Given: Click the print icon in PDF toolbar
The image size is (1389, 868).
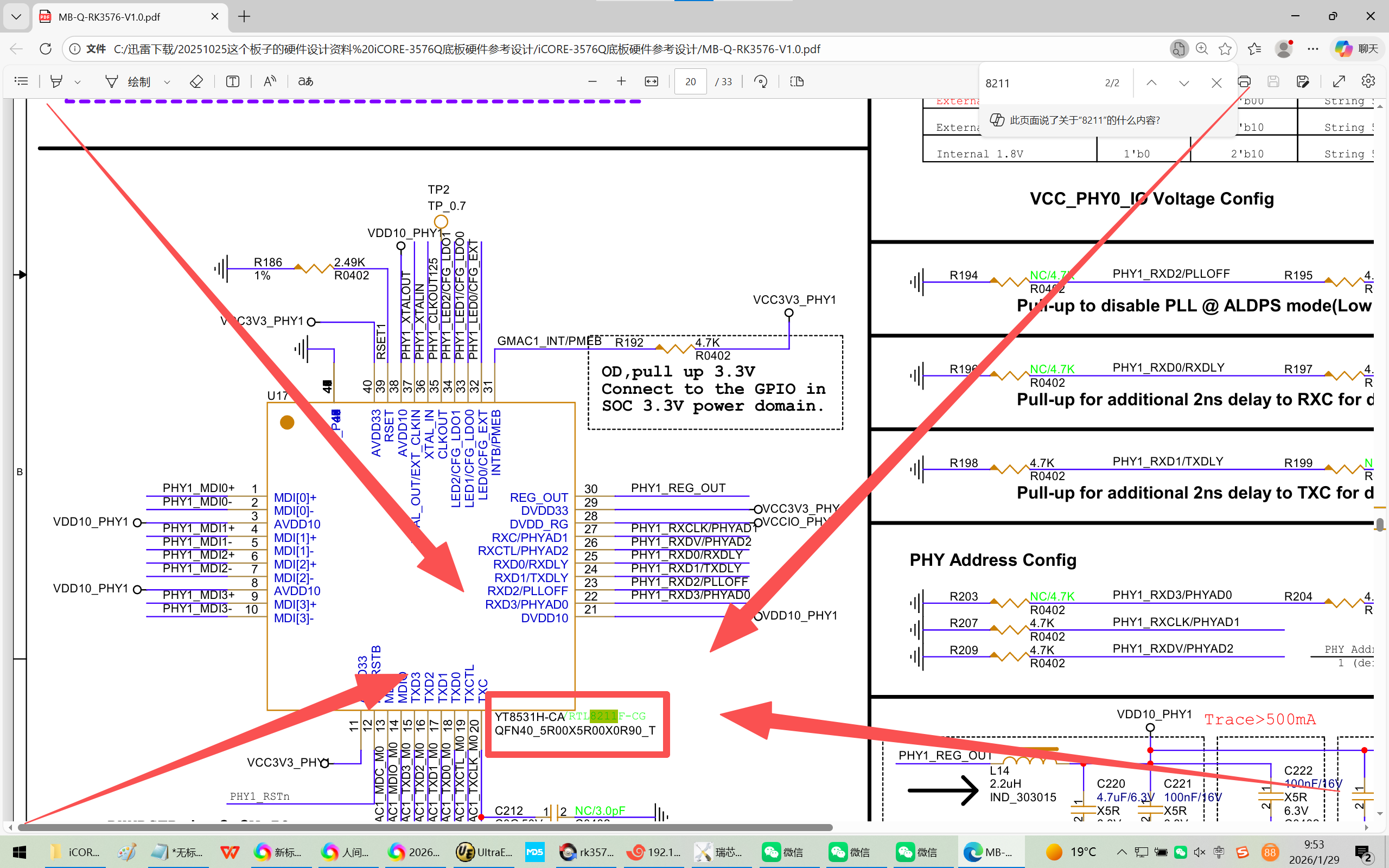Looking at the screenshot, I should coord(1244,81).
